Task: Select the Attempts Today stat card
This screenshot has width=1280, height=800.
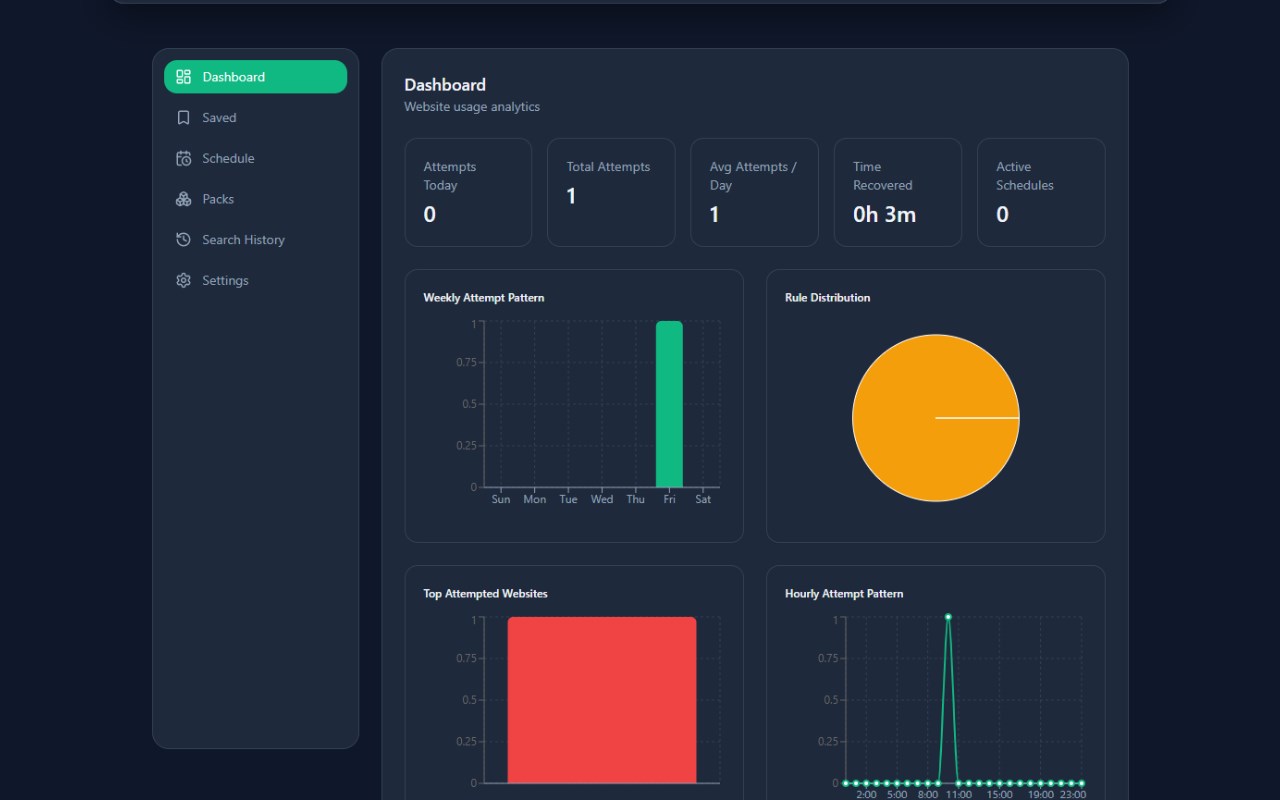Action: 468,192
